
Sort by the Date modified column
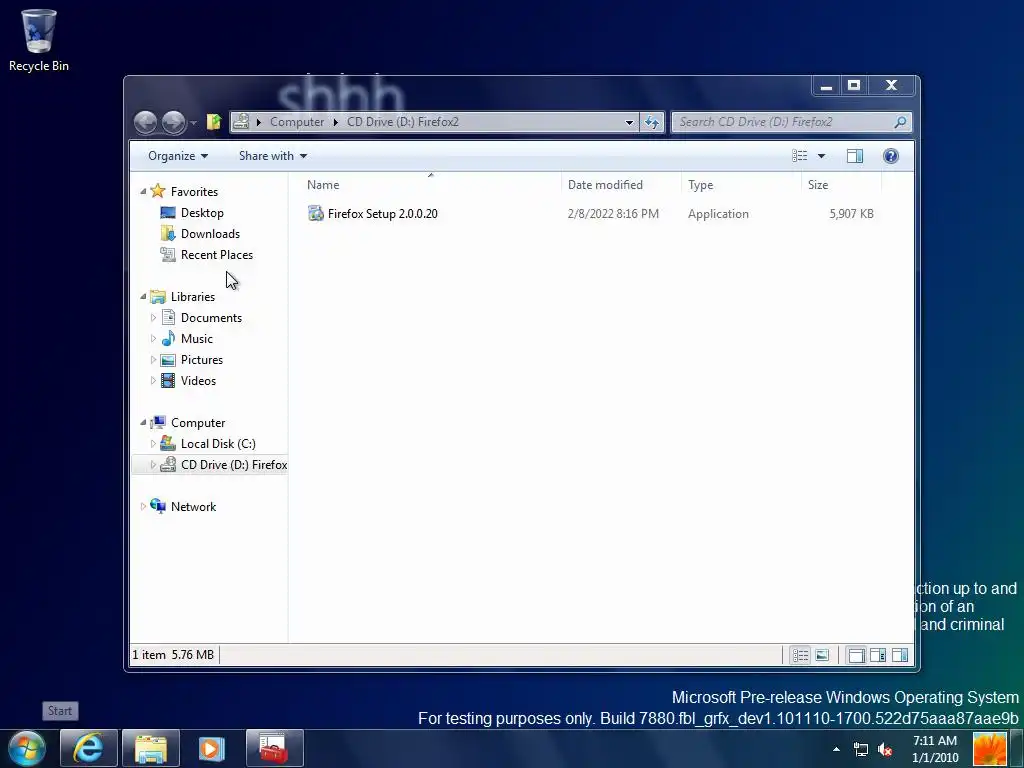click(621, 185)
